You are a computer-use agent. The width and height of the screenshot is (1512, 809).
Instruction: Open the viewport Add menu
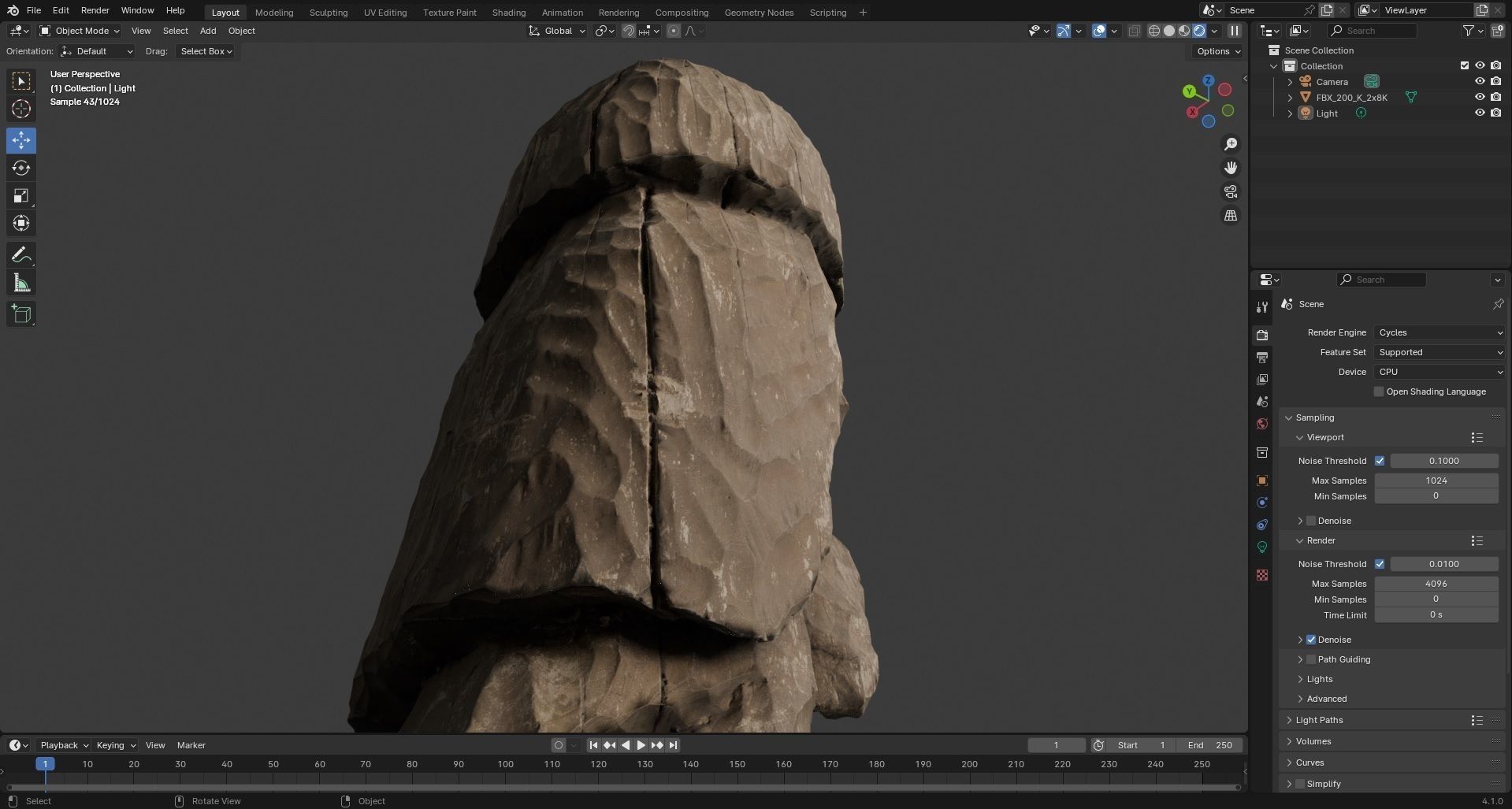(x=208, y=31)
